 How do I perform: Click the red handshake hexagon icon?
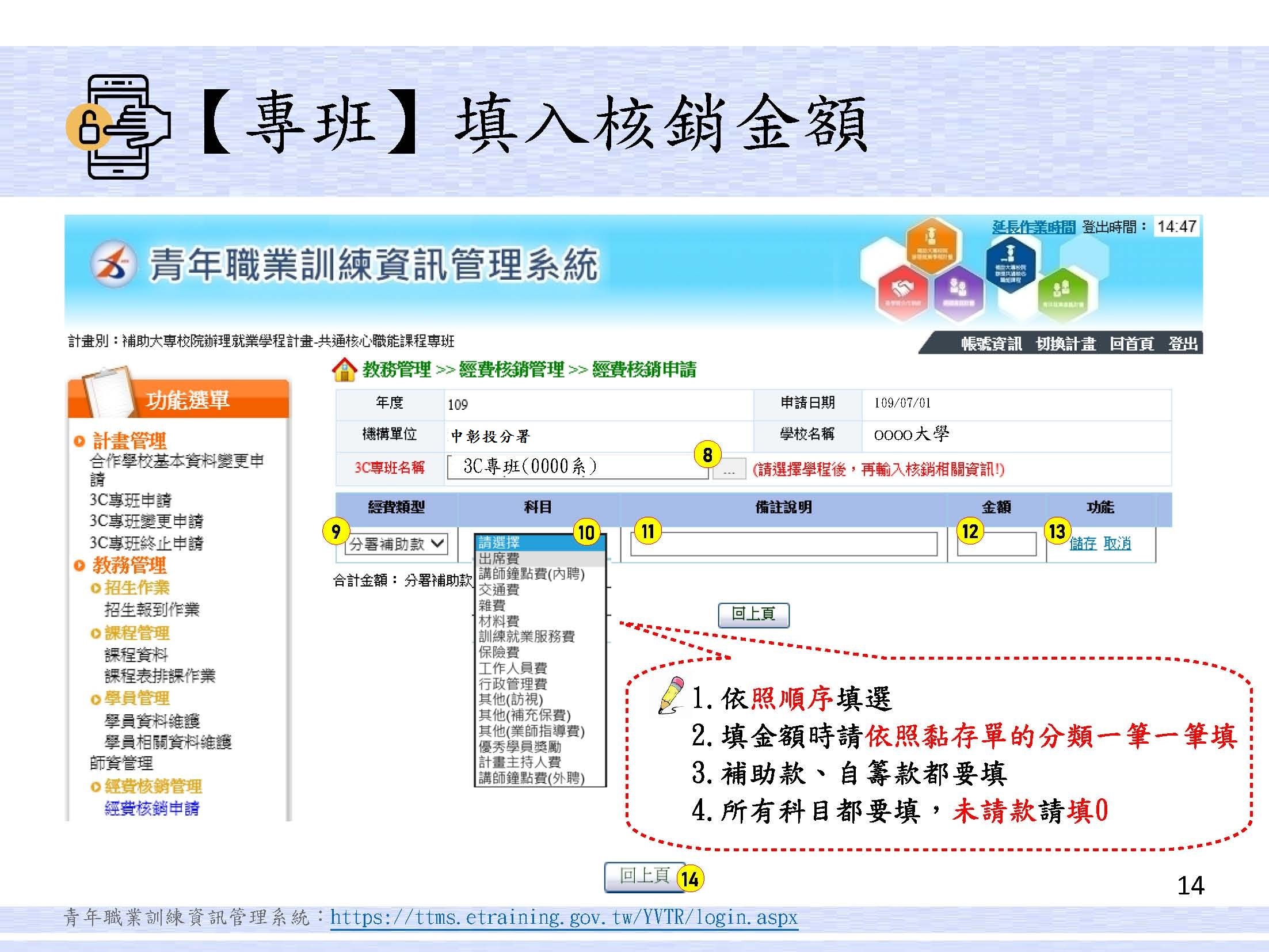(902, 292)
